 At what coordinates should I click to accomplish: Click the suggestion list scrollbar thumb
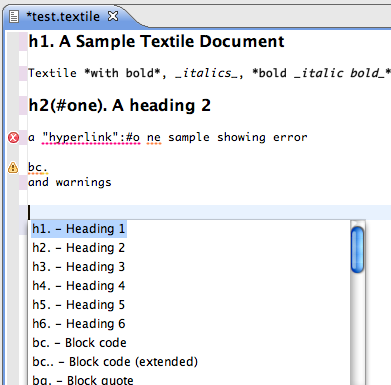click(x=357, y=250)
